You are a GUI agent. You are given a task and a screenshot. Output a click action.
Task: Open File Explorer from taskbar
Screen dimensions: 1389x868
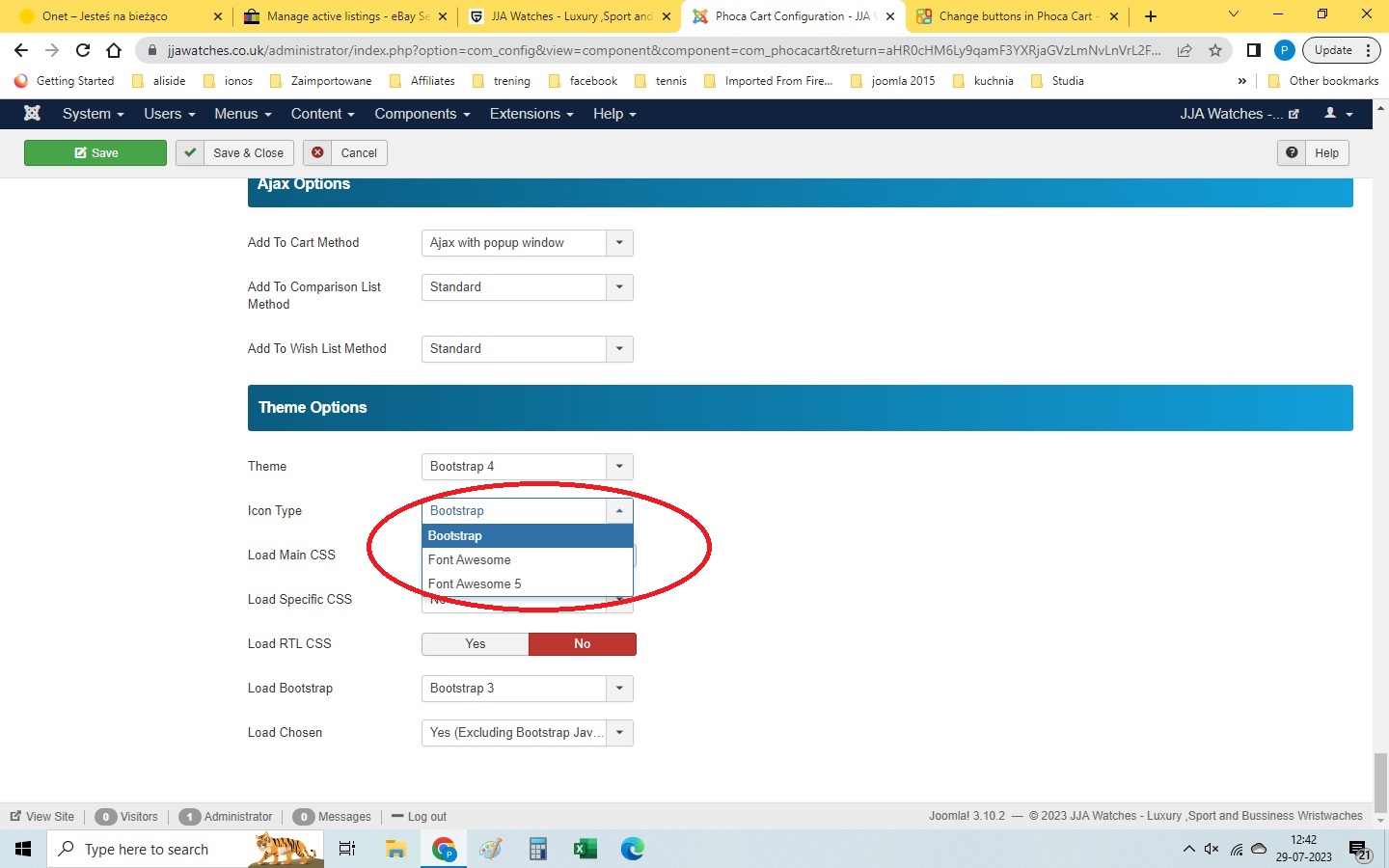(x=395, y=849)
